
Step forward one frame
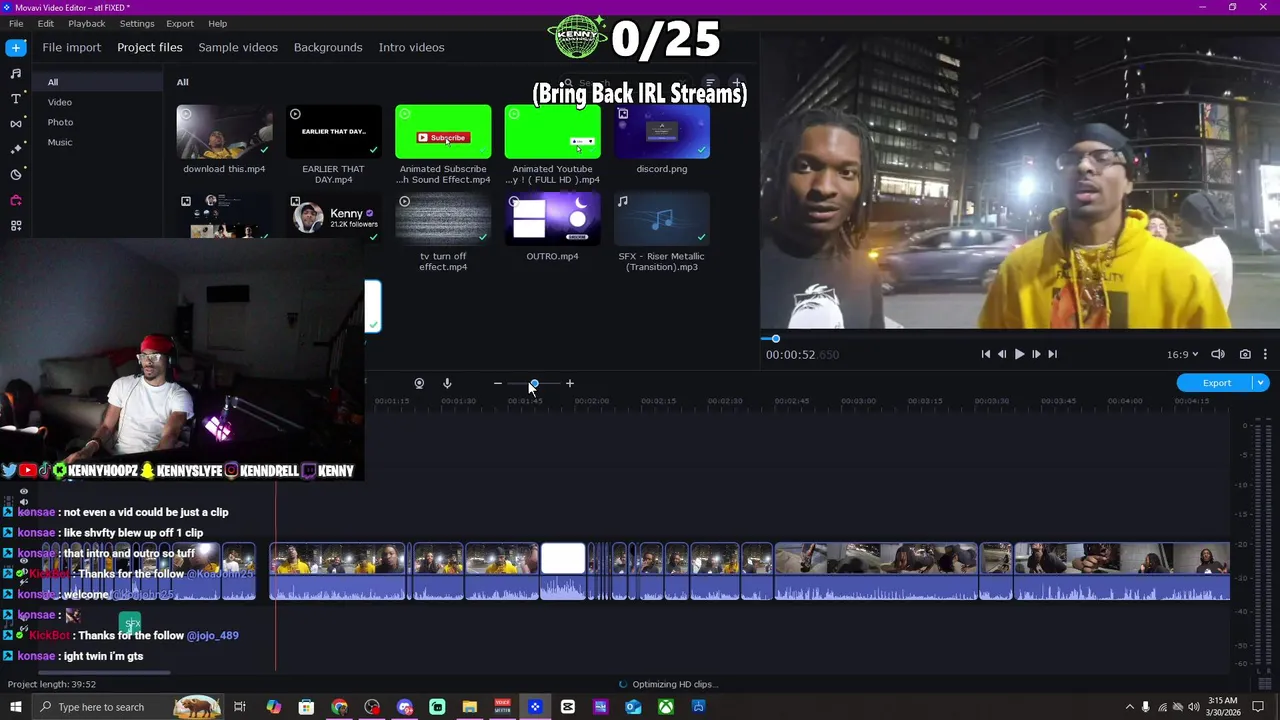click(1036, 354)
